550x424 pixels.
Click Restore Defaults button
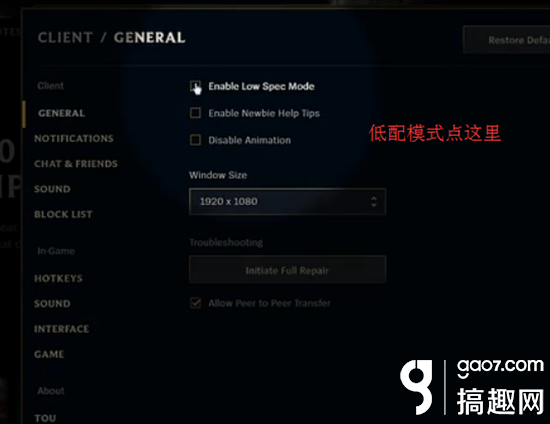click(507, 40)
